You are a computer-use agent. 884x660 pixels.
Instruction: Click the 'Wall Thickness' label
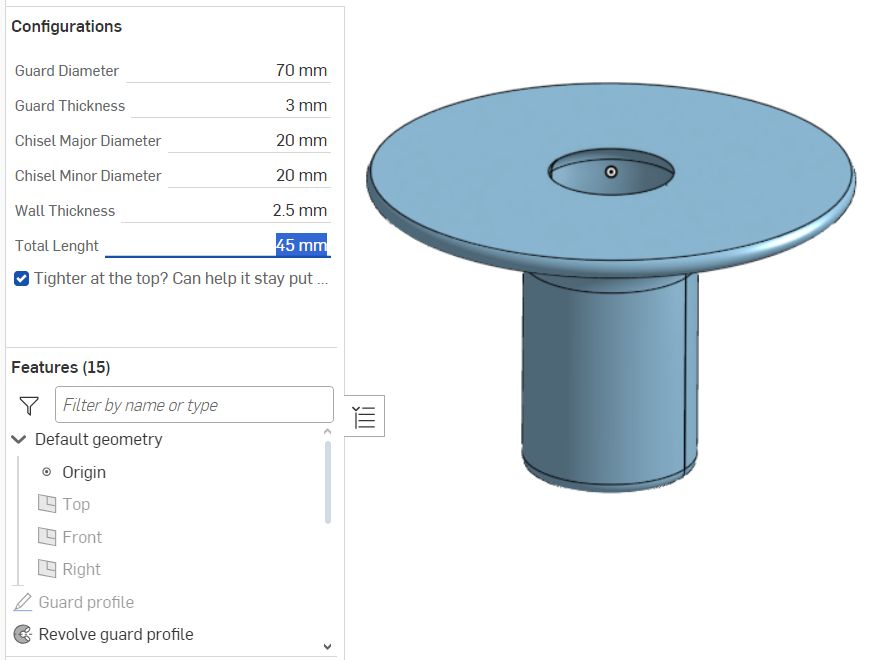click(65, 211)
